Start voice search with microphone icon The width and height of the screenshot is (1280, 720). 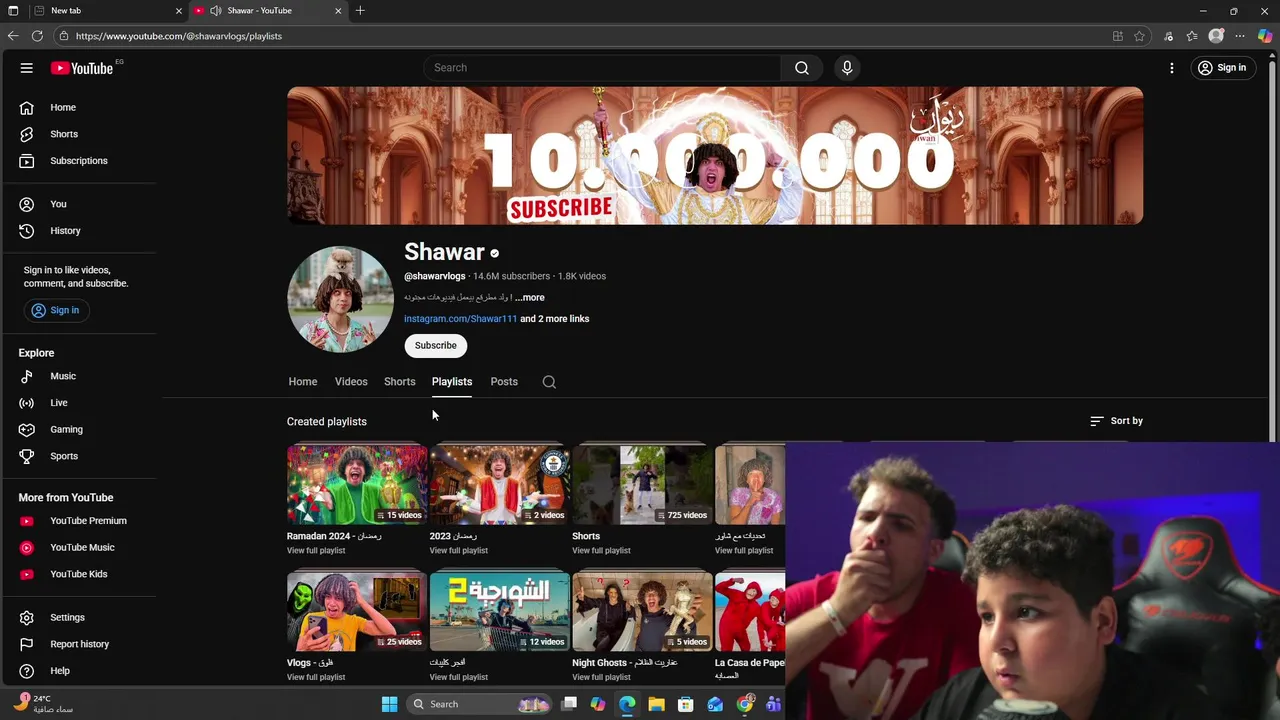coord(847,68)
